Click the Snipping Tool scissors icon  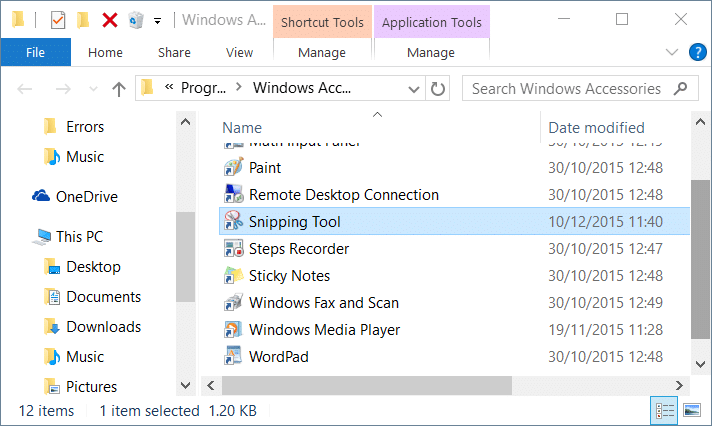[234, 221]
